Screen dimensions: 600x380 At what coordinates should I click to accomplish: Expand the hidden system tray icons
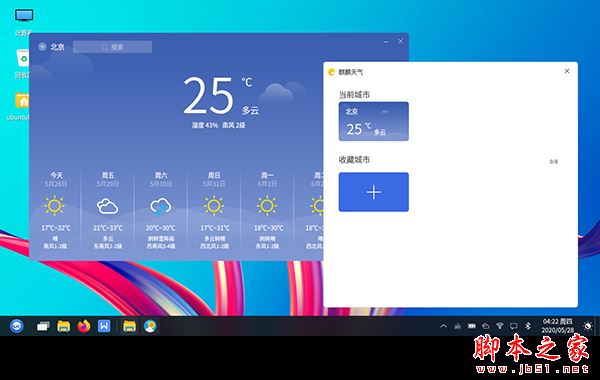pyautogui.click(x=443, y=326)
